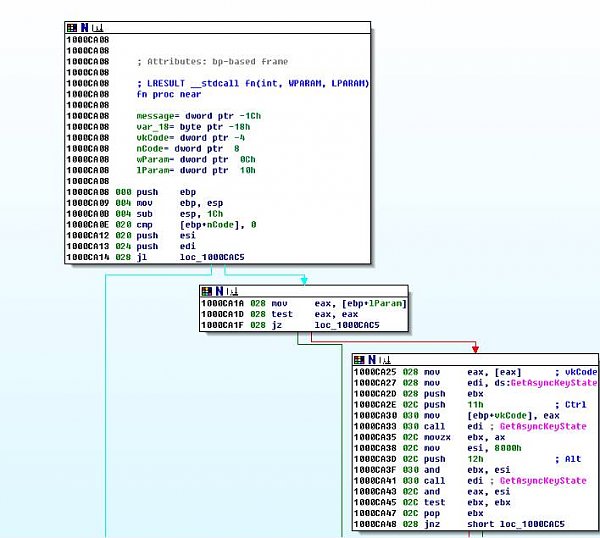The width and height of the screenshot is (600, 538).
Task: Click the graph icon on the 1000CA25 node
Action: [x=385, y=360]
